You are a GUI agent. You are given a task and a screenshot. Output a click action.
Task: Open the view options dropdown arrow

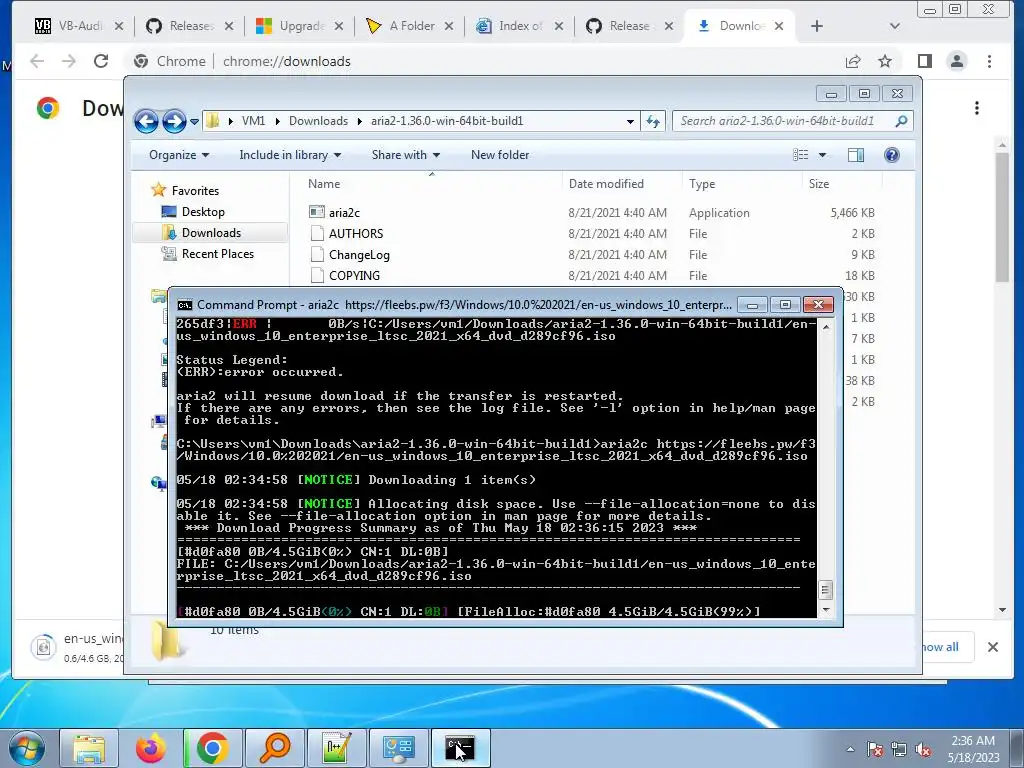(822, 155)
